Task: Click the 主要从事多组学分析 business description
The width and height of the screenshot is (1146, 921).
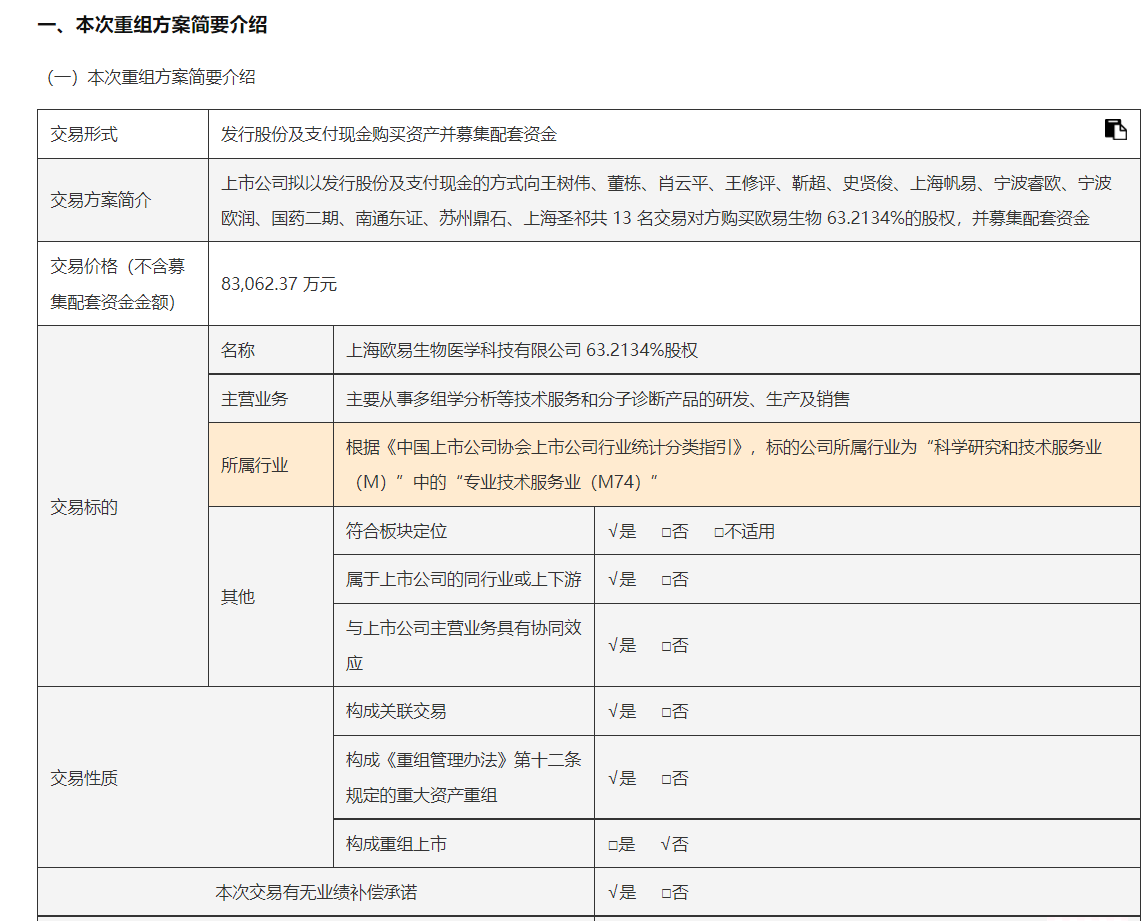Action: point(598,399)
